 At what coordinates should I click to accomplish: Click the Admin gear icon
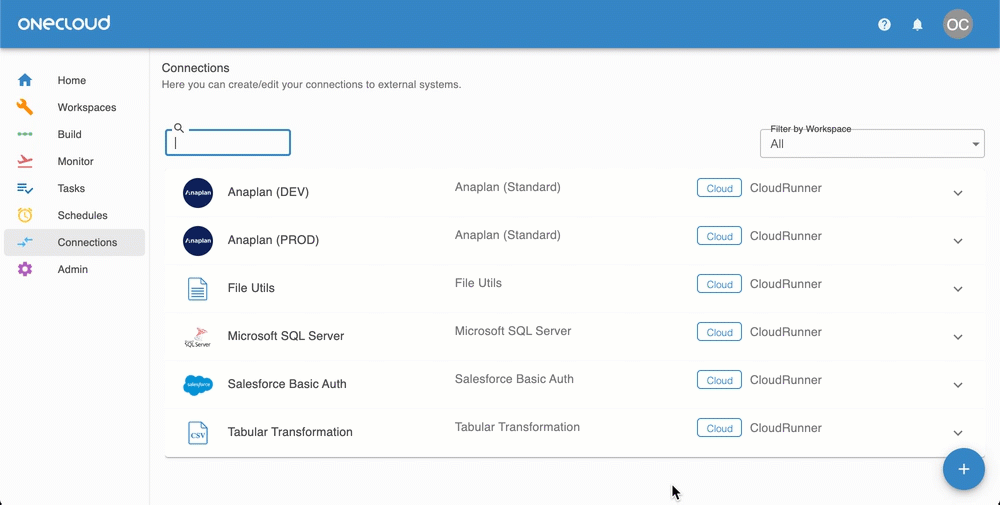tap(25, 269)
